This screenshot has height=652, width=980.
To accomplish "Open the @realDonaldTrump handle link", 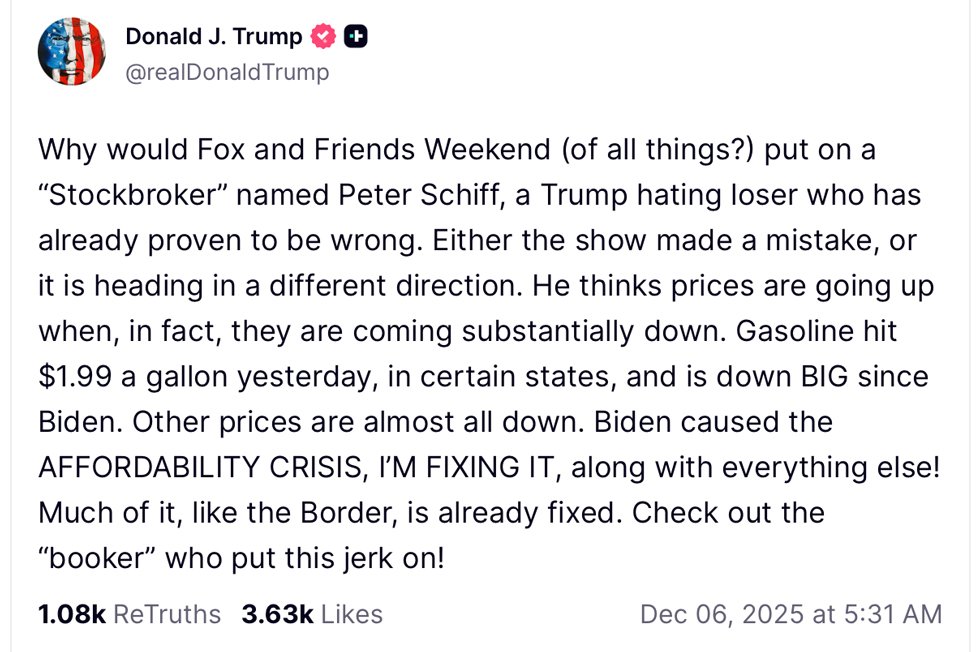I will point(227,72).
